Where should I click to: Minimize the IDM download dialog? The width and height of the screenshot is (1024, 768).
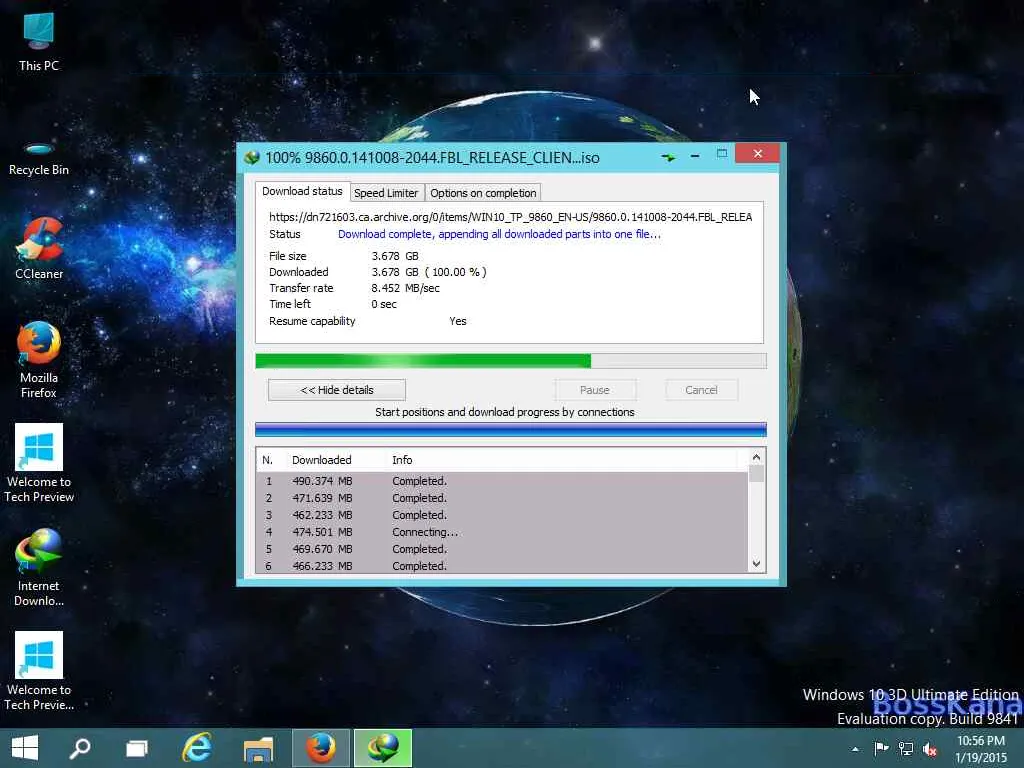click(x=695, y=156)
